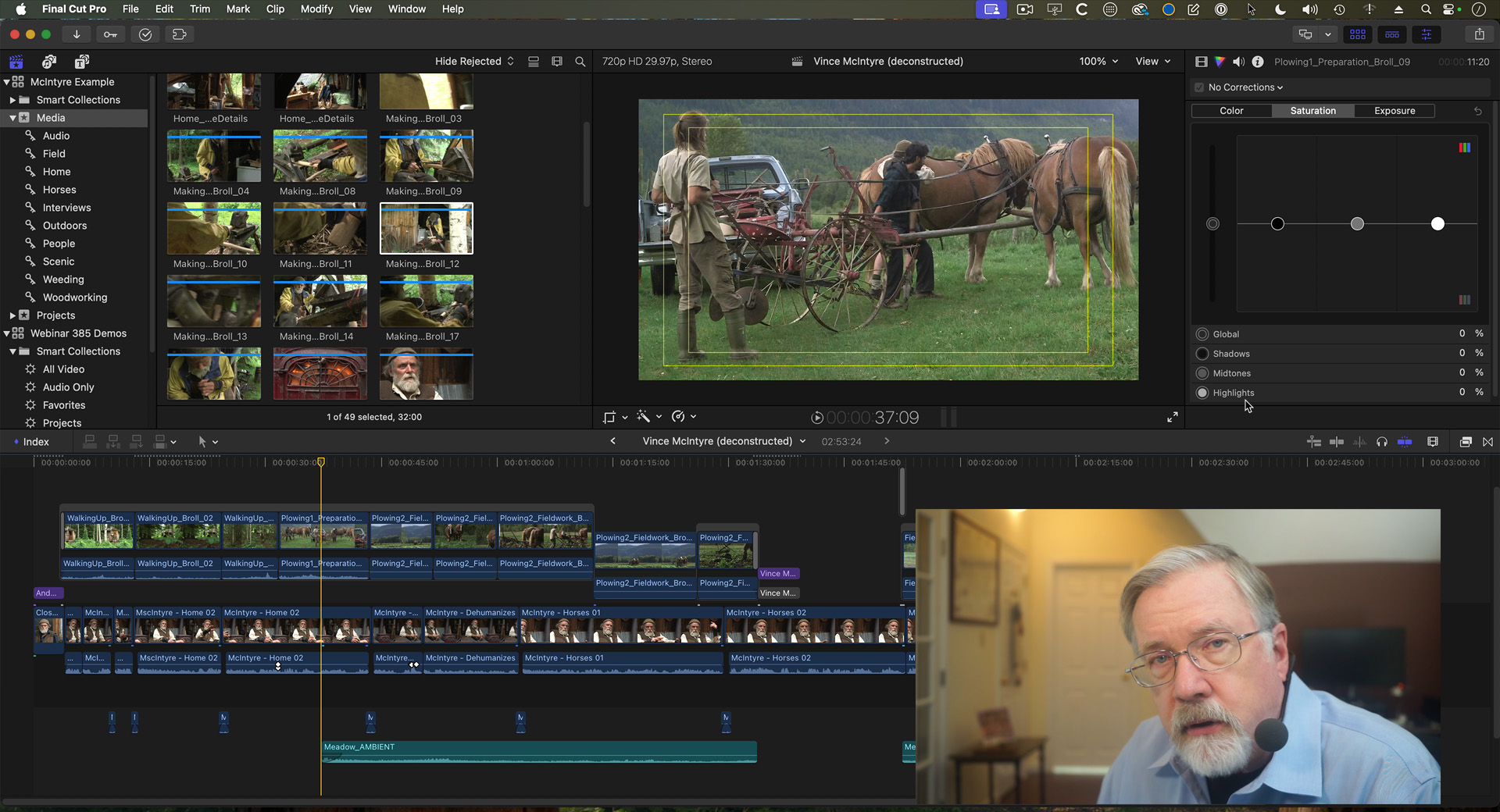Click the Midtones saturation slider handle
Viewport: 1500px width, 812px height.
[x=1357, y=224]
